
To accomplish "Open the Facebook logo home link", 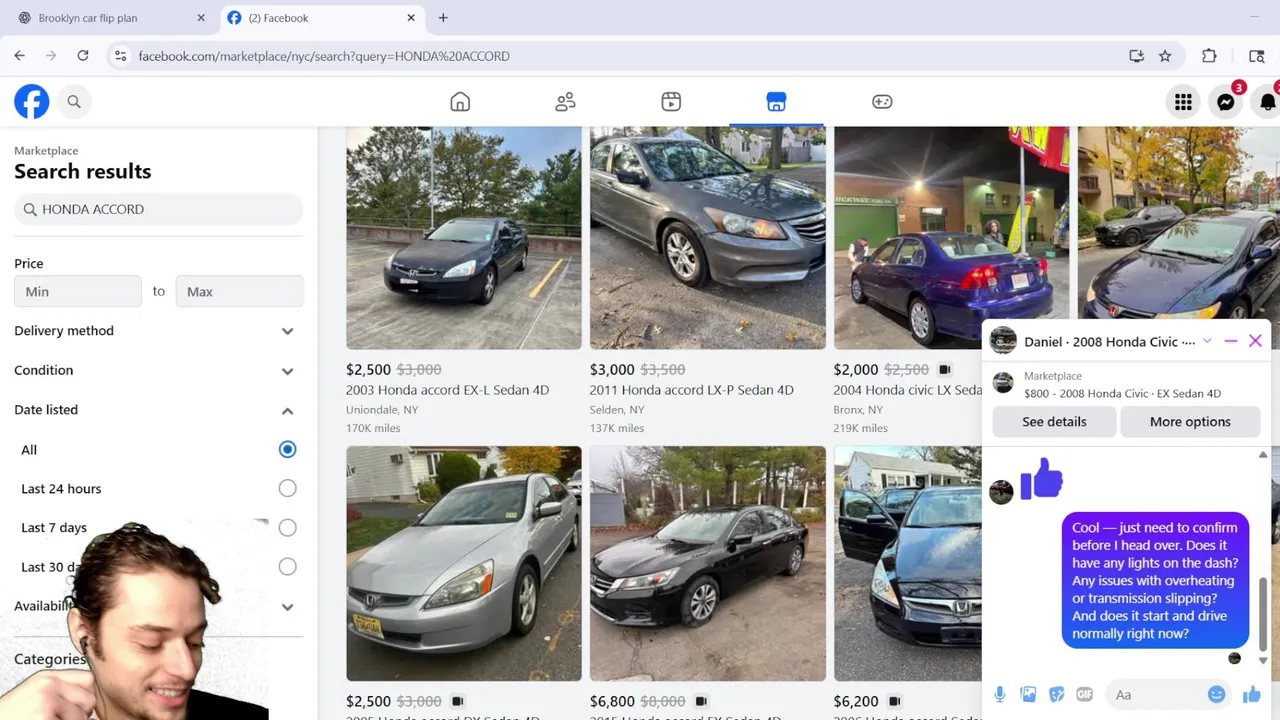I will [x=32, y=101].
